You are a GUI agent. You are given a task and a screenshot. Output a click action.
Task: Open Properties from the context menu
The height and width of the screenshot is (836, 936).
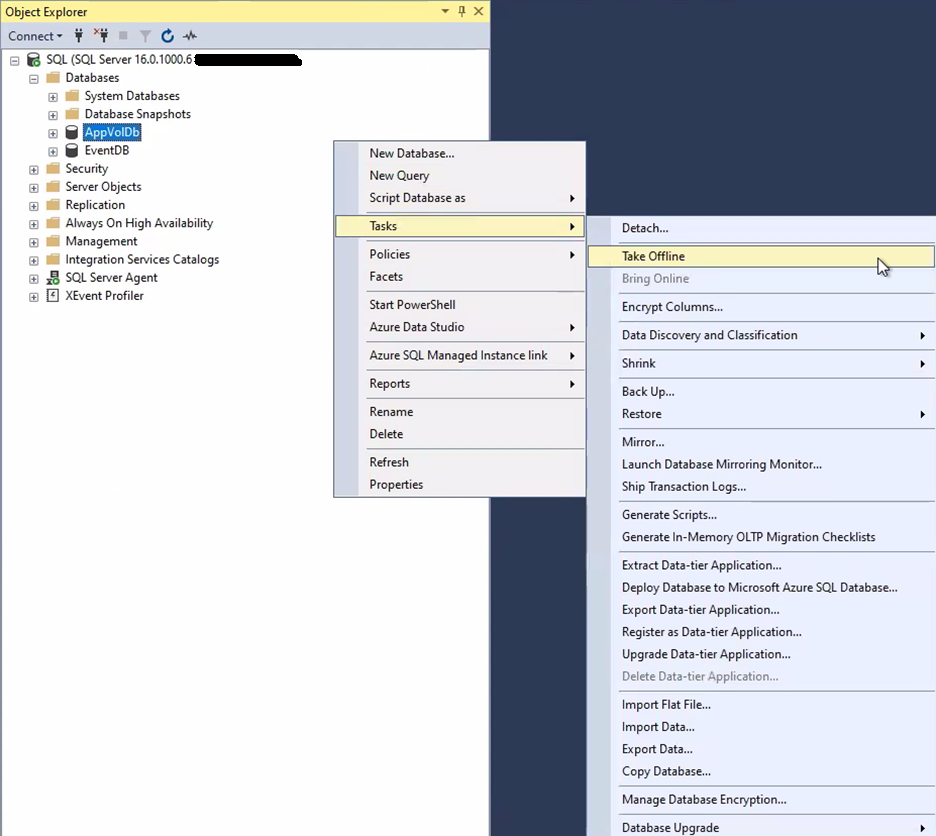click(396, 485)
